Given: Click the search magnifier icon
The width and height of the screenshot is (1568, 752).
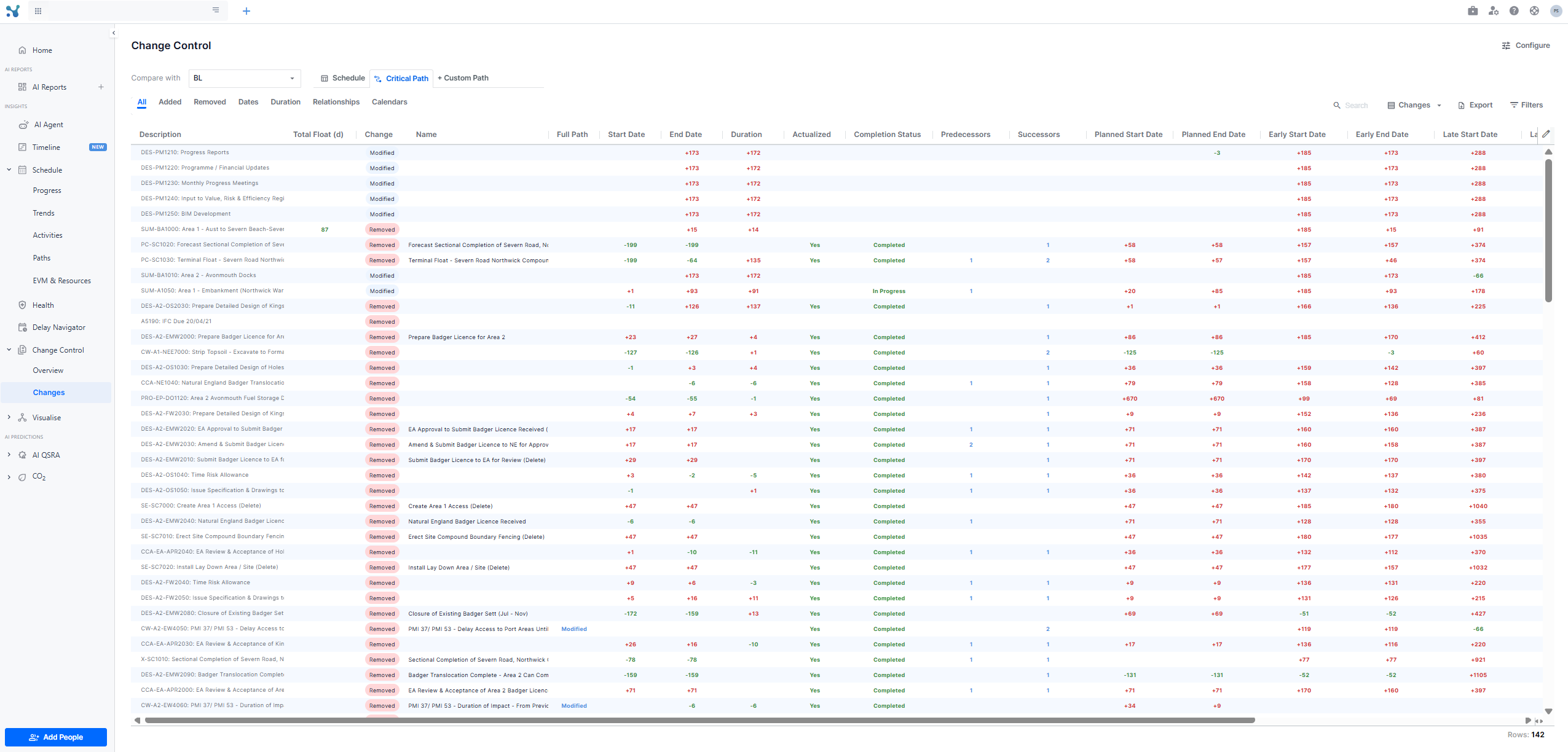Looking at the screenshot, I should [1336, 106].
